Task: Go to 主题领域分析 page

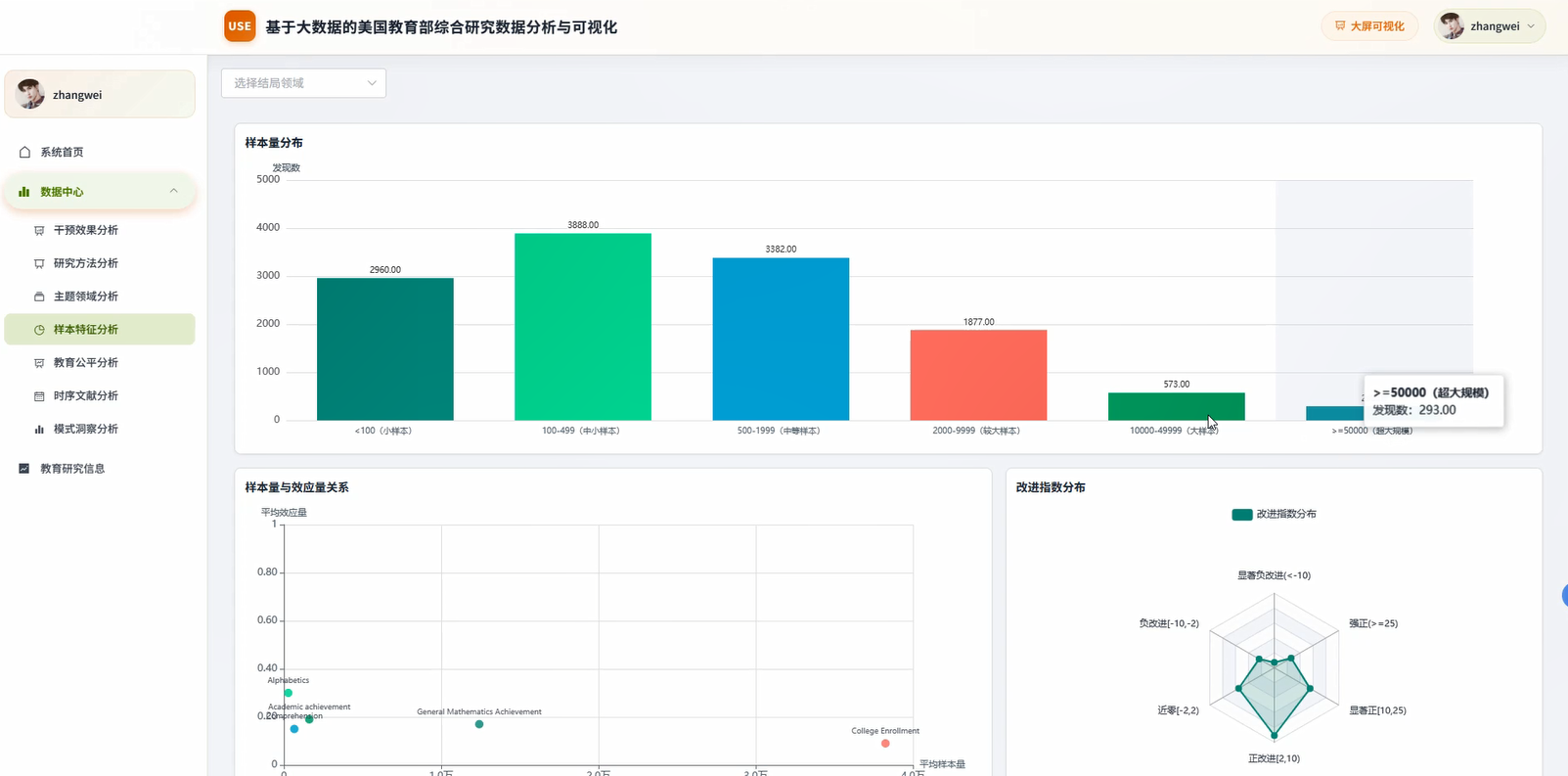Action: (100, 297)
